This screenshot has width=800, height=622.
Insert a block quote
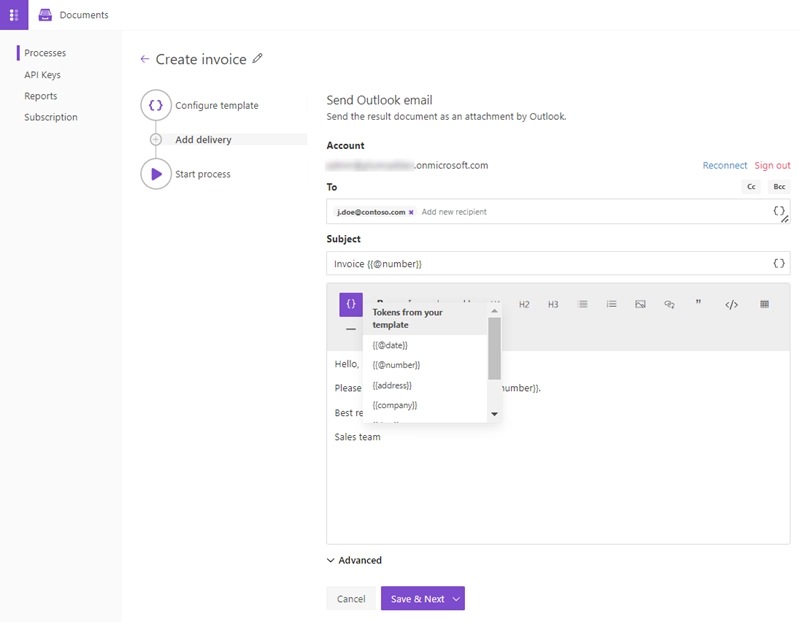(x=698, y=303)
